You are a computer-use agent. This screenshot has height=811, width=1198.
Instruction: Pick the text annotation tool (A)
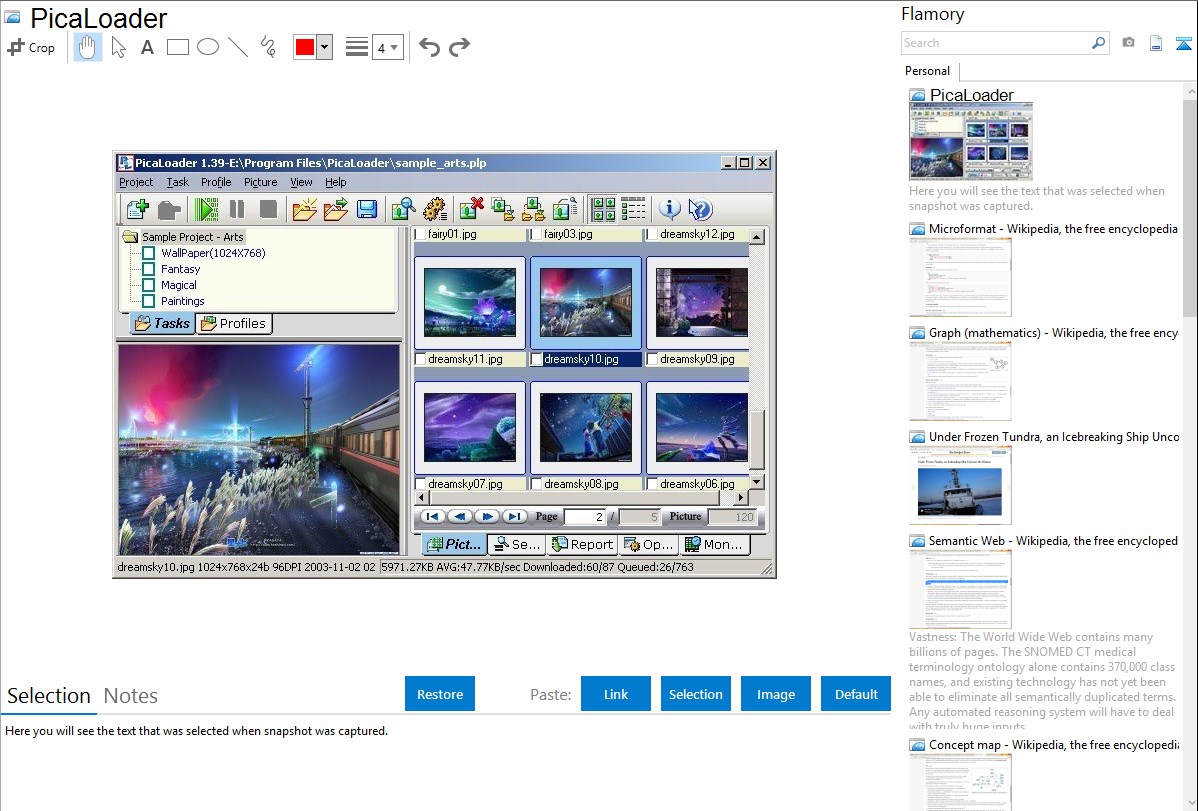(147, 47)
